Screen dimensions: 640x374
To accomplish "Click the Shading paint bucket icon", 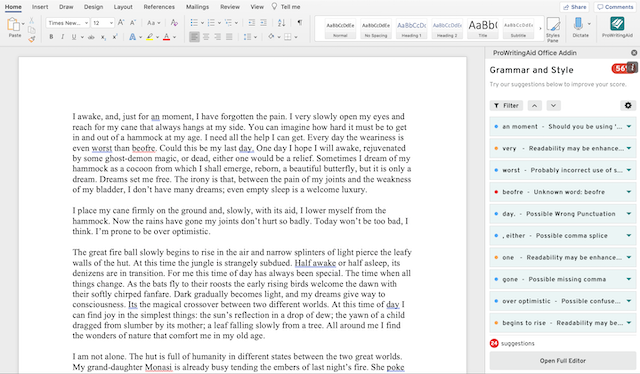I will pos(271,37).
